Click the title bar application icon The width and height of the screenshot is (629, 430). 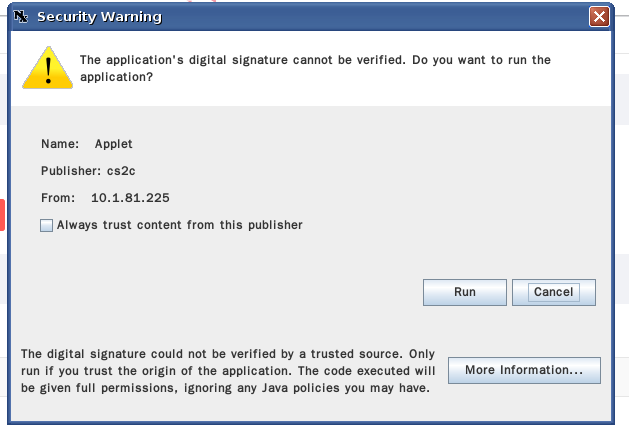point(20,16)
